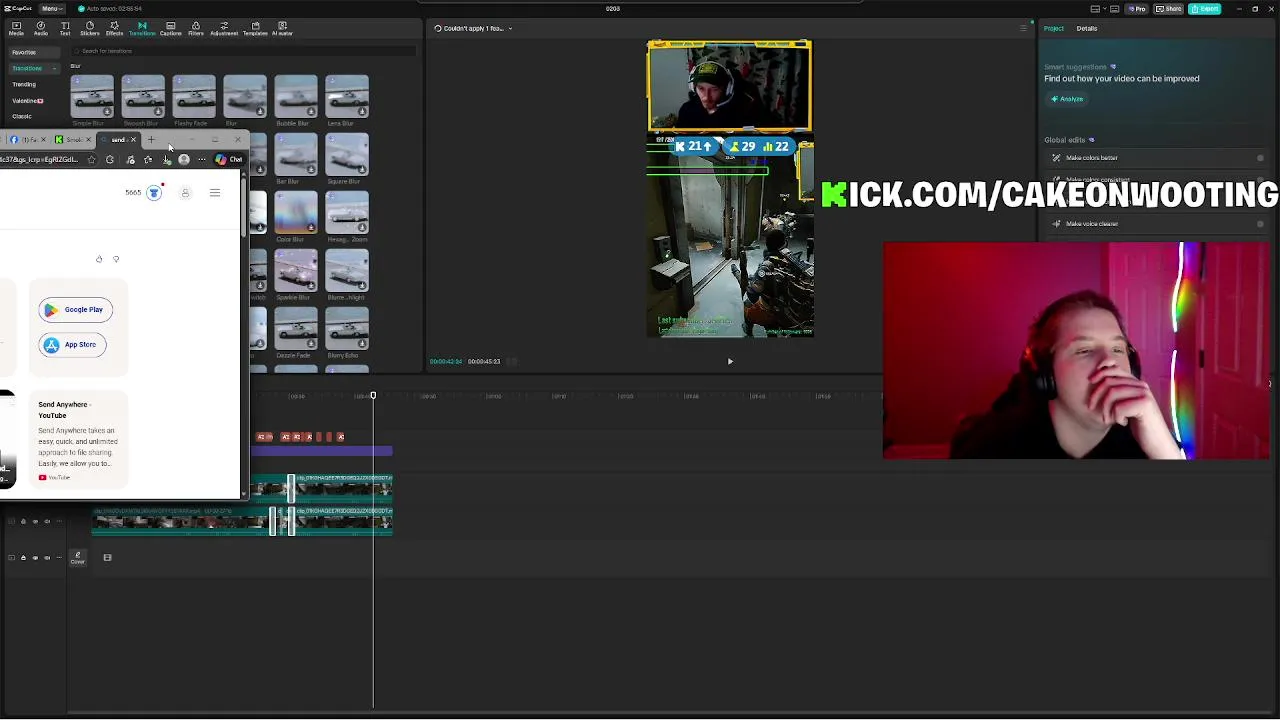Toggle Make colors better option

pos(1260,158)
